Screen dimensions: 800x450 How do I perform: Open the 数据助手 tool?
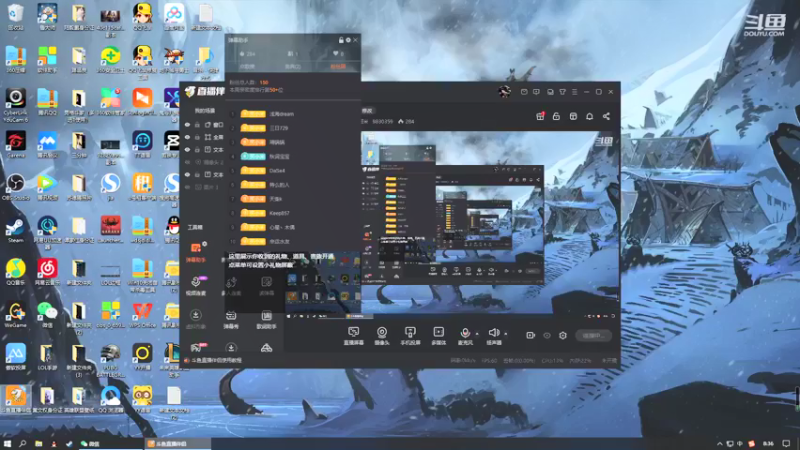(x=266, y=320)
